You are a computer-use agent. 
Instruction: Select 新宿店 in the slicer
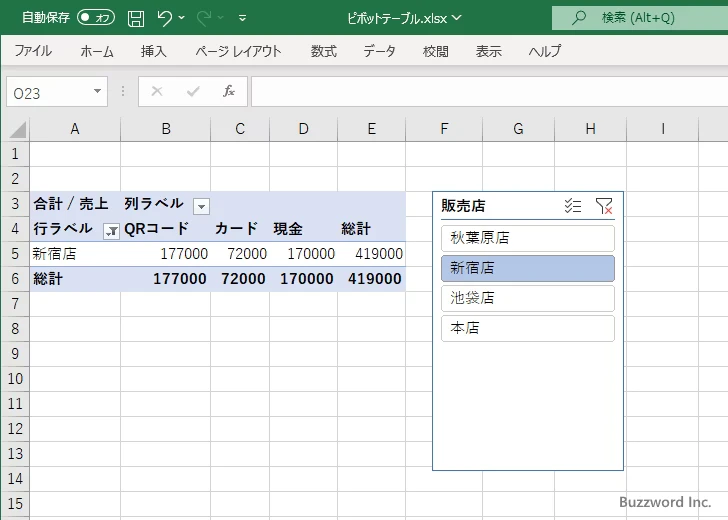pos(528,268)
